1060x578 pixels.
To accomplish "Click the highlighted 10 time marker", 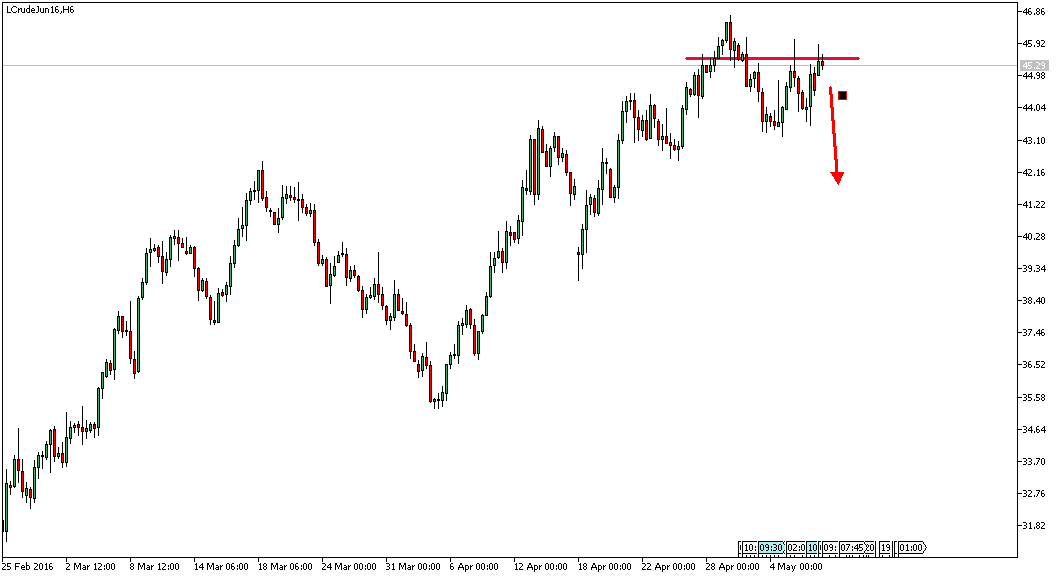I will [x=812, y=547].
